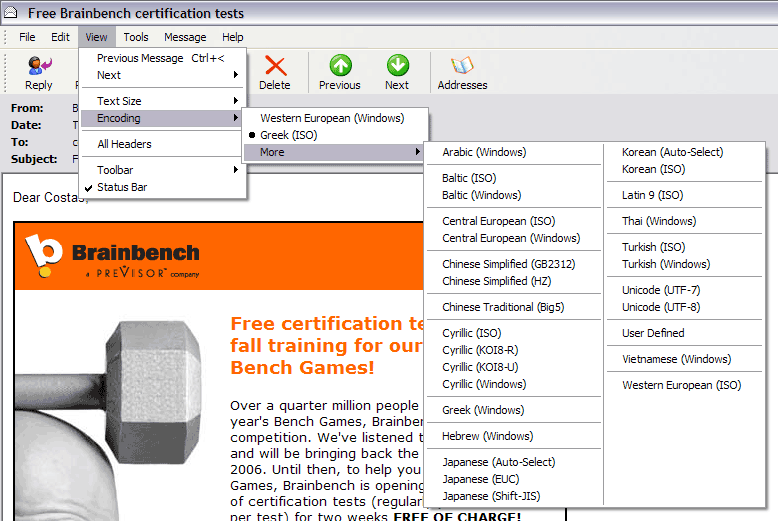Screen dimensions: 778x521
Task: Pick Central European (Windows) encoding
Action: coord(514,238)
